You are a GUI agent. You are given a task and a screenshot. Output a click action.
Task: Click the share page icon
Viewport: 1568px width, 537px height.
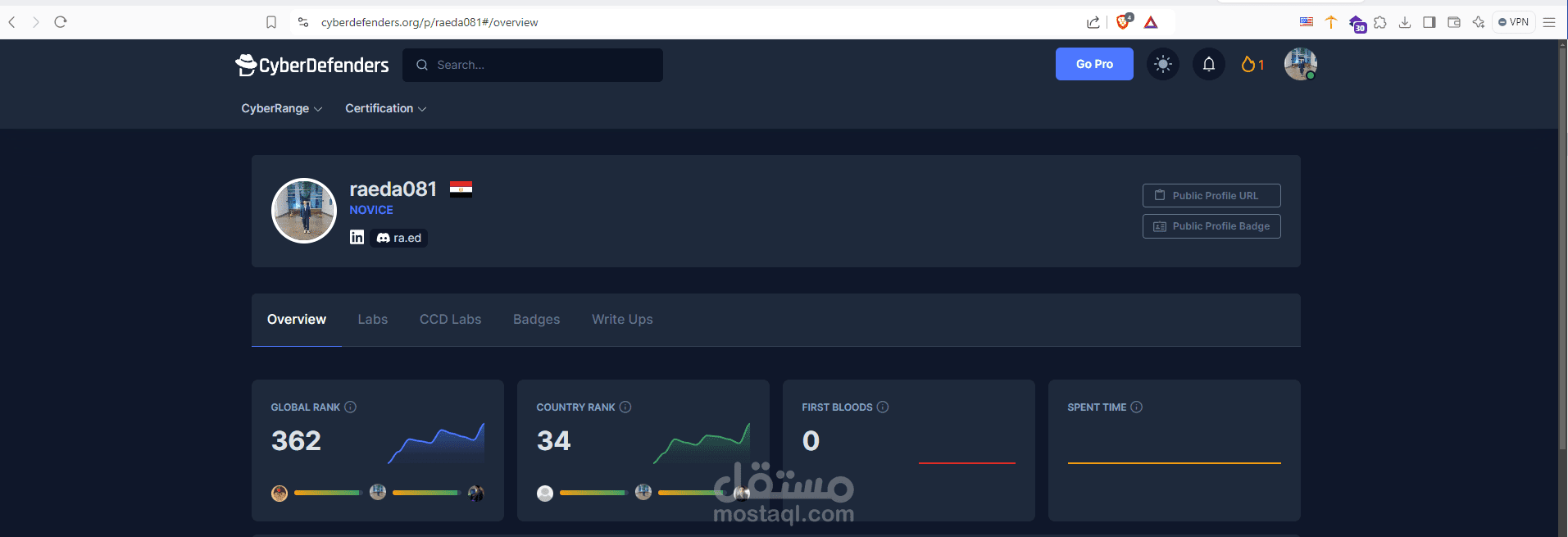(x=1093, y=22)
